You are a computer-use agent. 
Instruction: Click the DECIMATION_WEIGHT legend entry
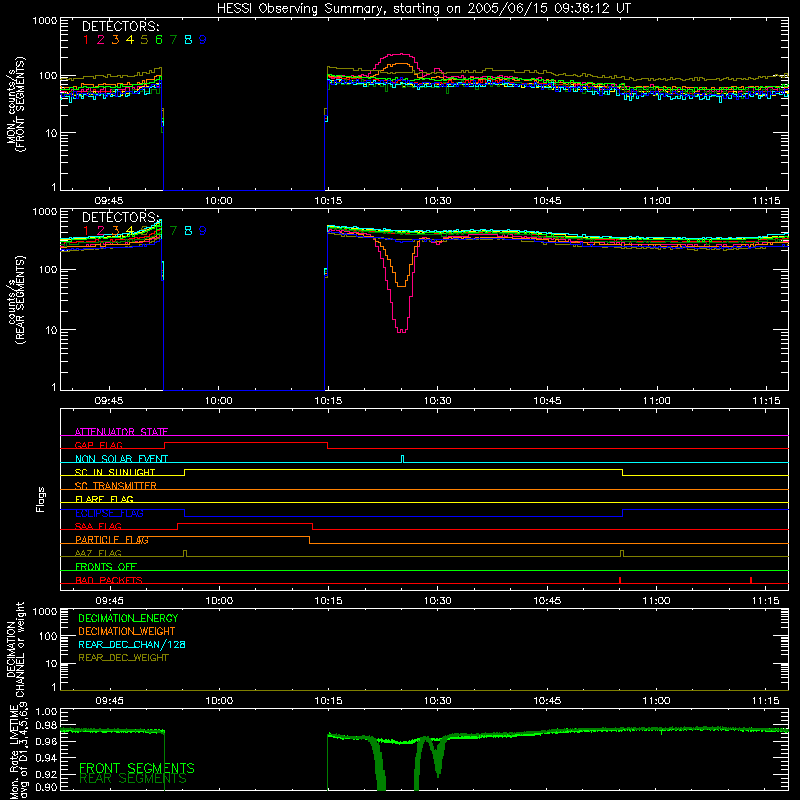[x=127, y=631]
